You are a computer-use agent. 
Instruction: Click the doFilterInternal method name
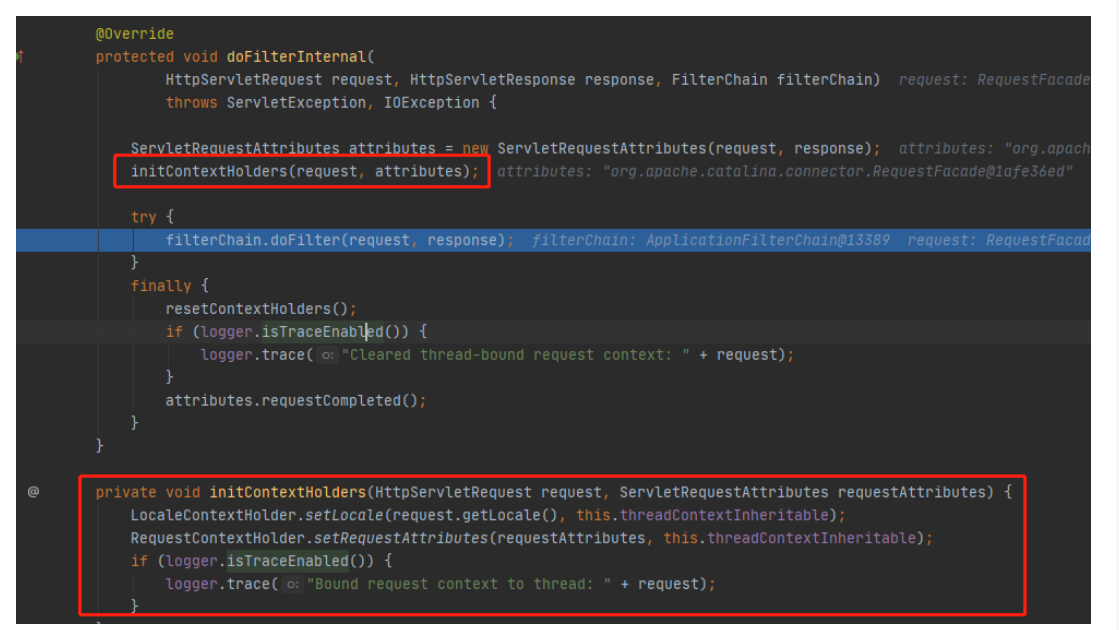coord(296,56)
